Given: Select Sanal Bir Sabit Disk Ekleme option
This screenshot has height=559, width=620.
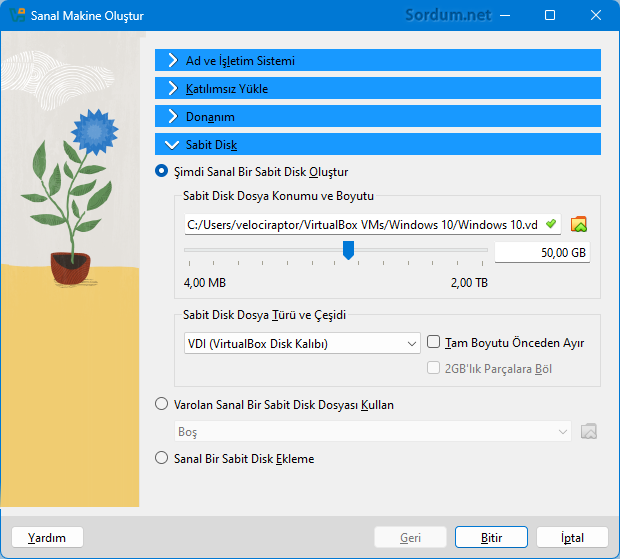Looking at the screenshot, I should [161, 458].
